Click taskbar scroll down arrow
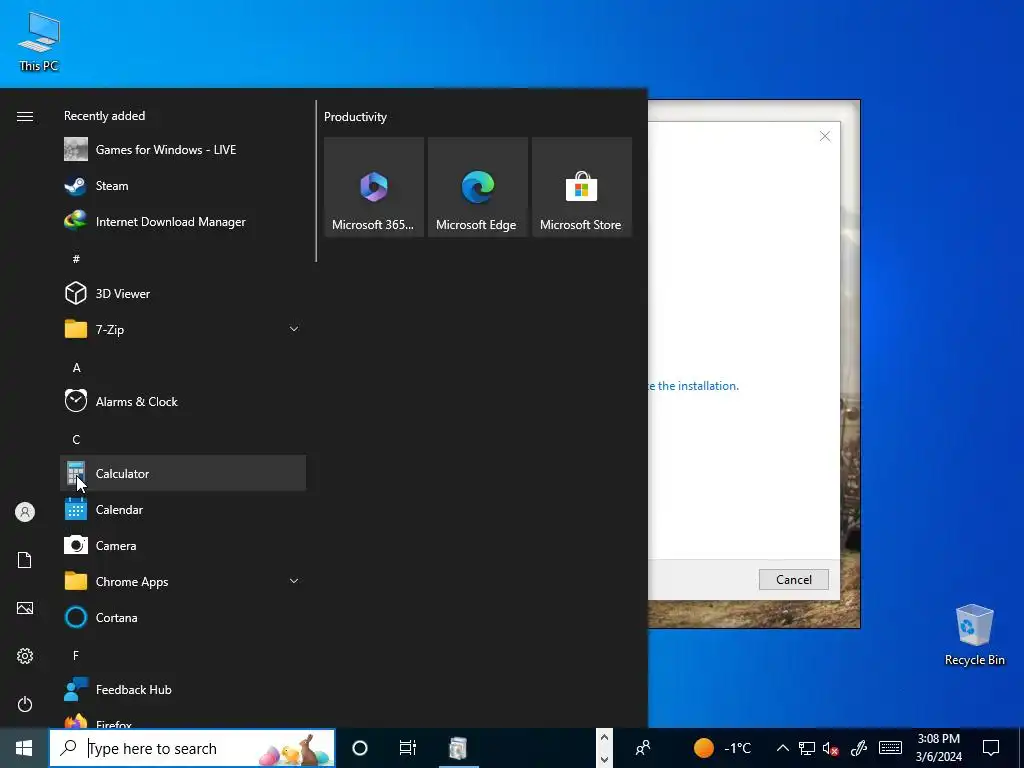The height and width of the screenshot is (768, 1024). point(604,760)
